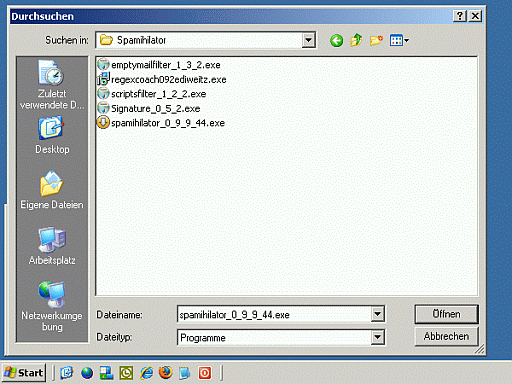The image size is (512, 384).
Task: Open Zuletzt verwendete Dokumente location
Action: pyautogui.click(x=52, y=84)
